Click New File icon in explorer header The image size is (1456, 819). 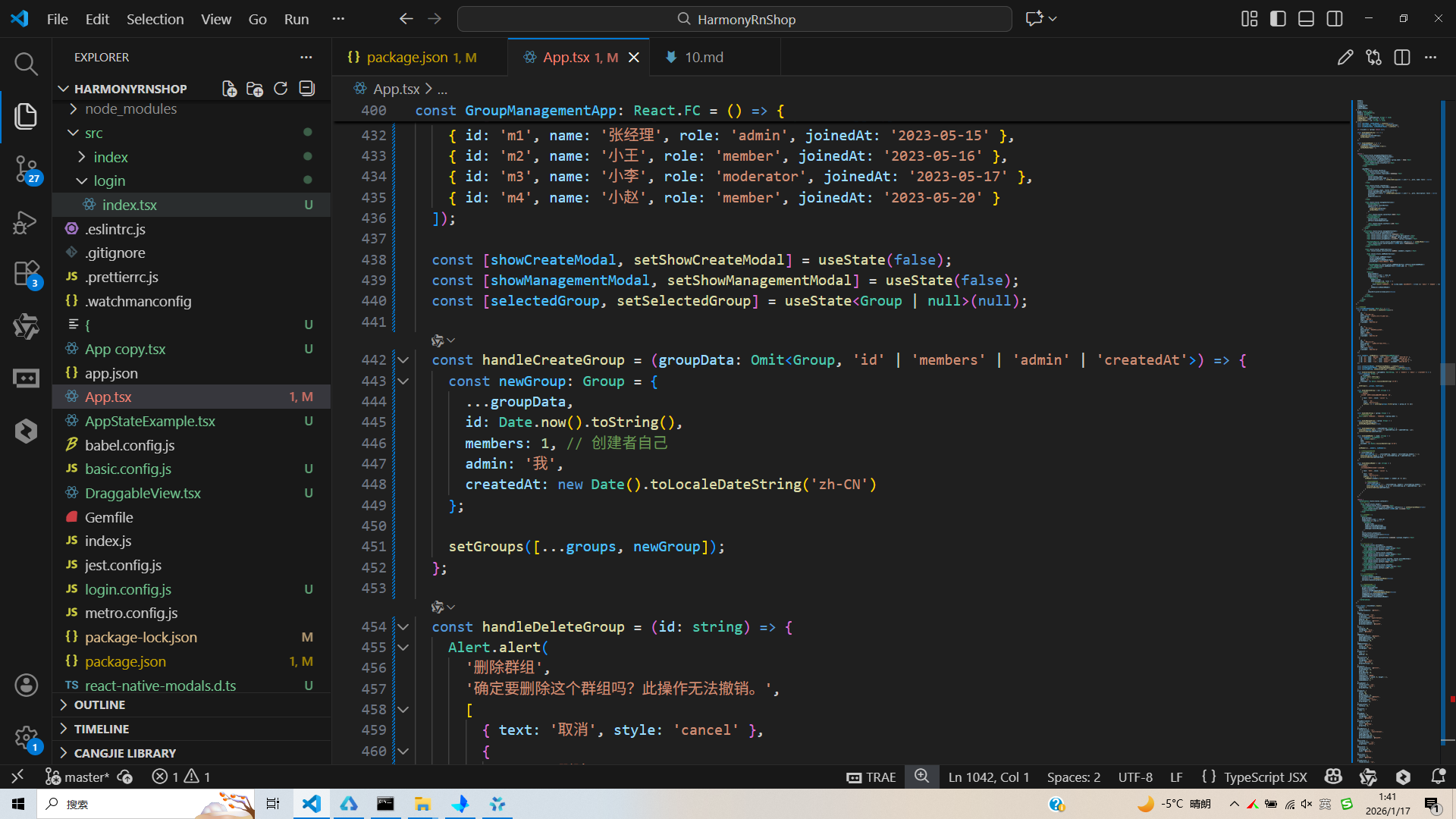(x=229, y=89)
